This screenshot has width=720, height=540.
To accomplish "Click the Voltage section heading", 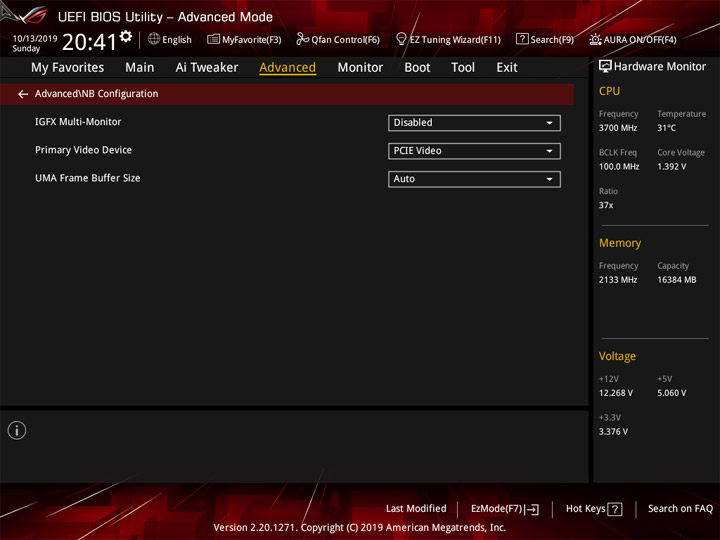I will [617, 356].
